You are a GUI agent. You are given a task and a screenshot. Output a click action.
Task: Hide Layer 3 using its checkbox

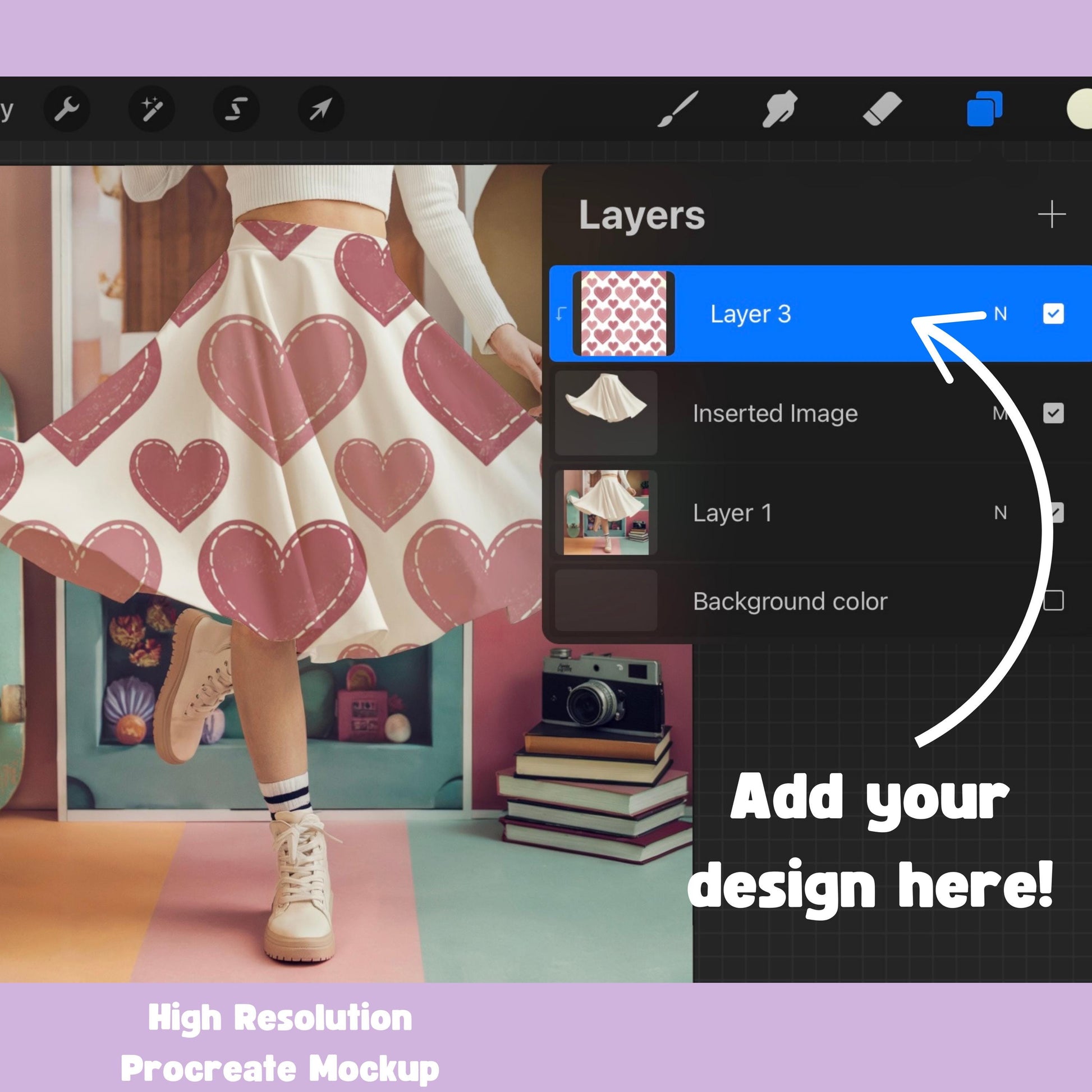pyautogui.click(x=1053, y=314)
